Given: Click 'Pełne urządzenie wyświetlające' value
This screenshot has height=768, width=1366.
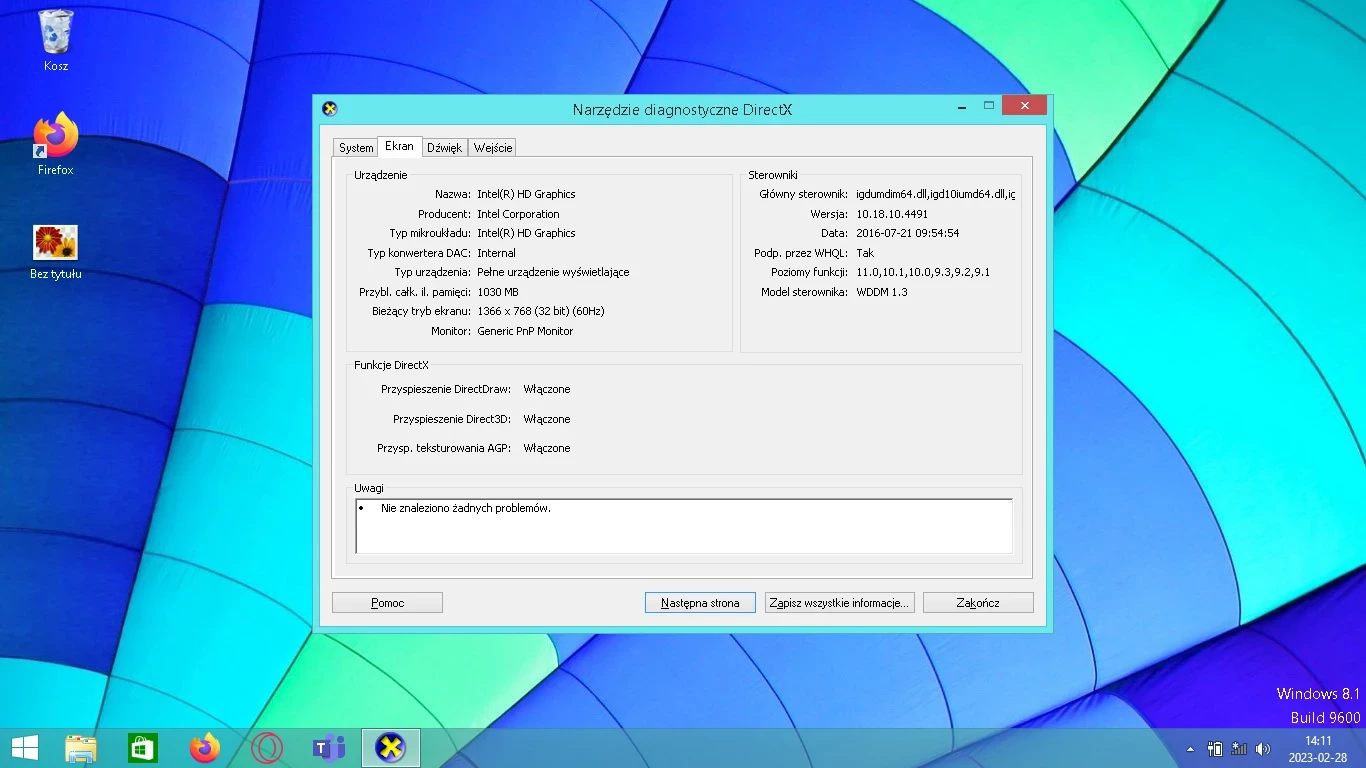Looking at the screenshot, I should coord(553,272).
